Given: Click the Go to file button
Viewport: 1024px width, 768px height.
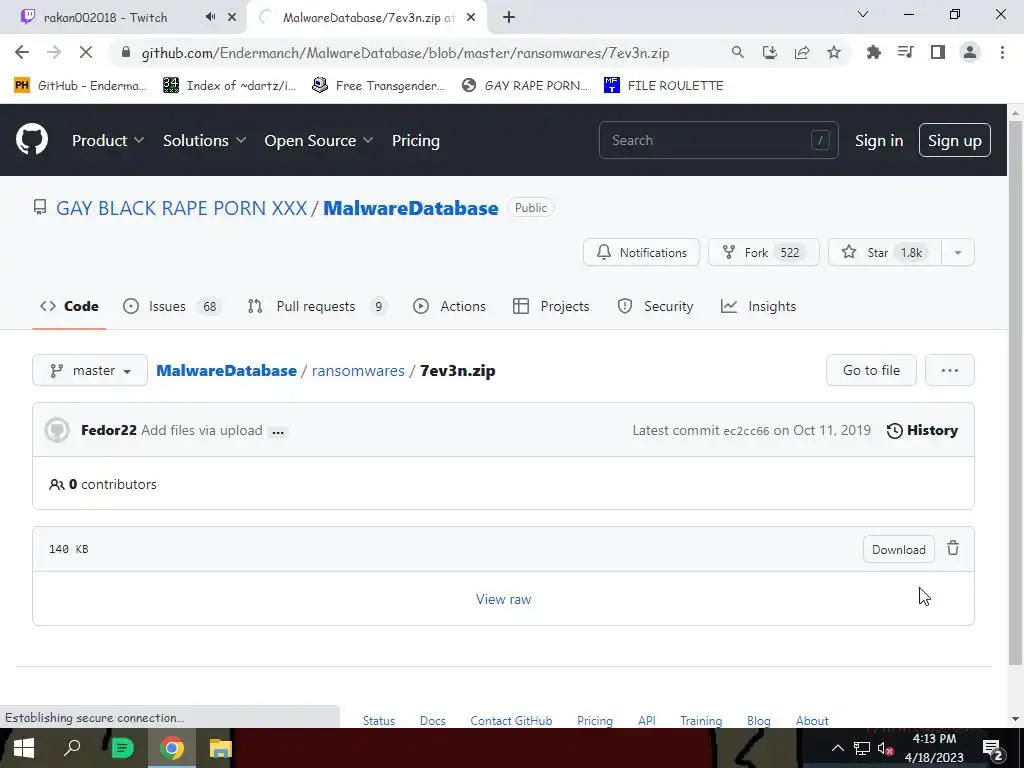Looking at the screenshot, I should point(871,370).
